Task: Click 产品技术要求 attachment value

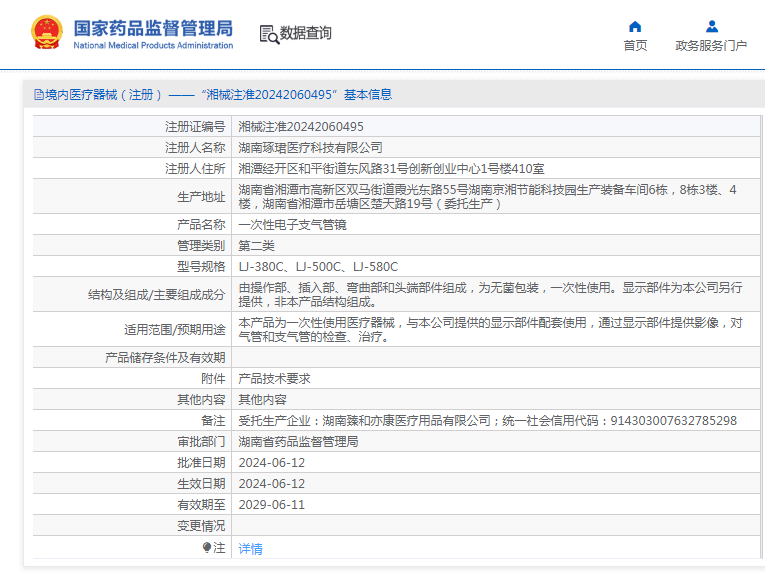Action: tap(274, 379)
